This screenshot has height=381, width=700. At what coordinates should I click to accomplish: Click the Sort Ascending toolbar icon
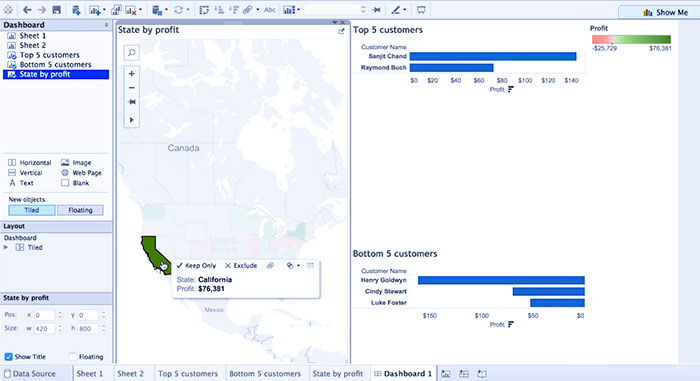(x=219, y=9)
